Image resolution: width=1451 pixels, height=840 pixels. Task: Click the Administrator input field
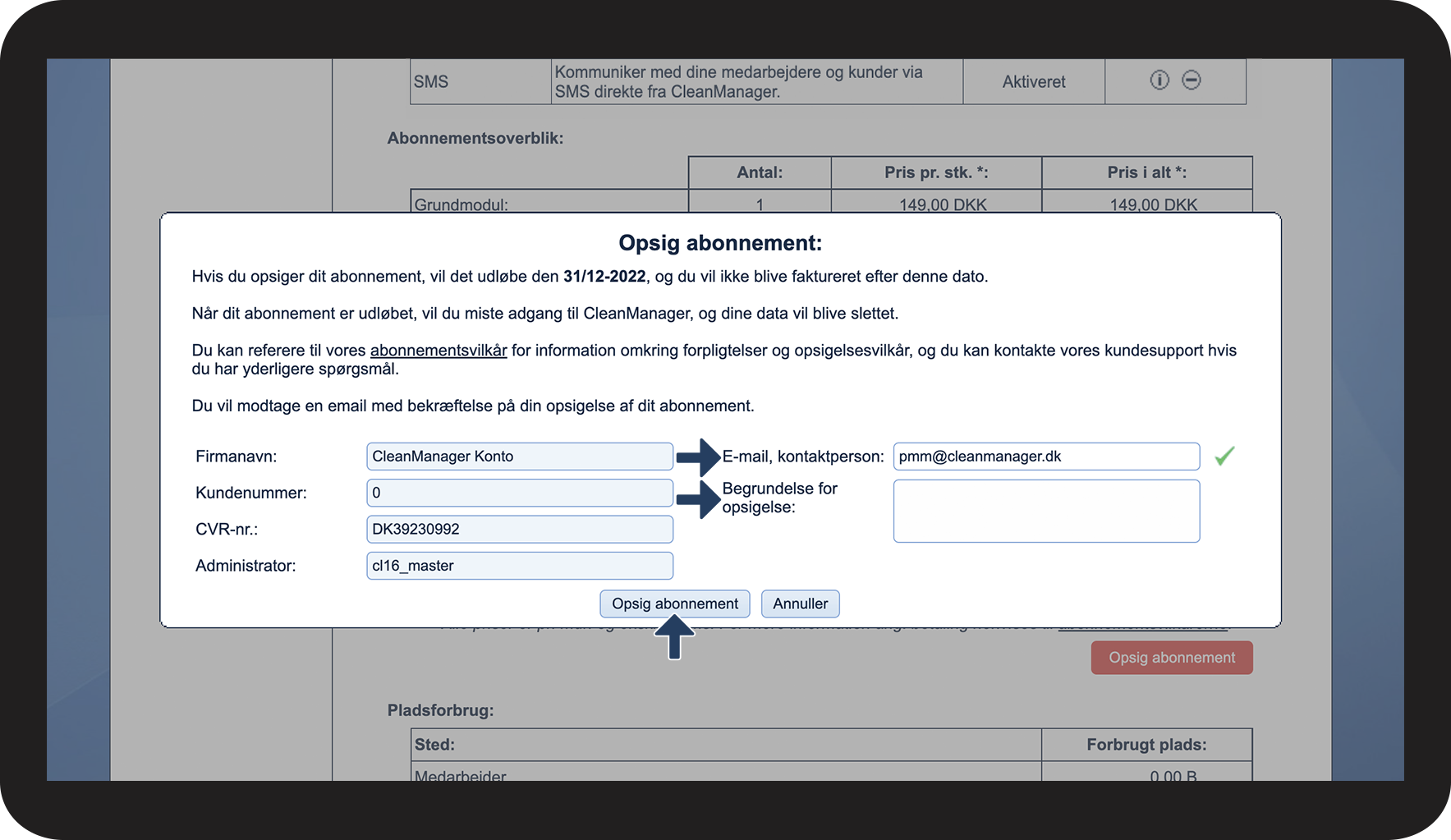tap(519, 565)
